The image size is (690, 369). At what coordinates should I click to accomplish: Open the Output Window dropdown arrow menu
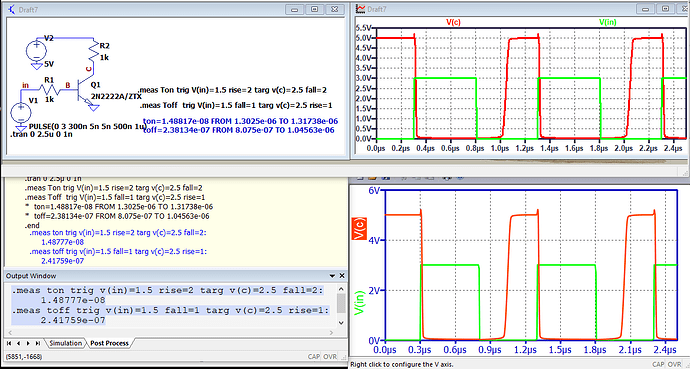pyautogui.click(x=332, y=276)
